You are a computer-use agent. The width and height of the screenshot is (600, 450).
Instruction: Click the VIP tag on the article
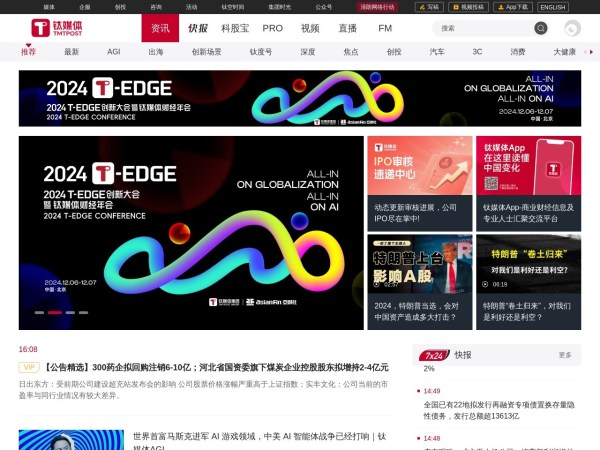click(x=29, y=367)
